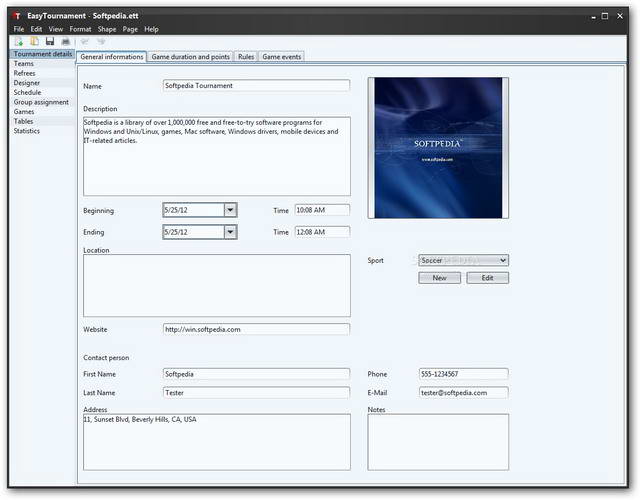Viewport: 640px width, 500px height.
Task: Click the greyed Undo arrow icon
Action: [85, 42]
